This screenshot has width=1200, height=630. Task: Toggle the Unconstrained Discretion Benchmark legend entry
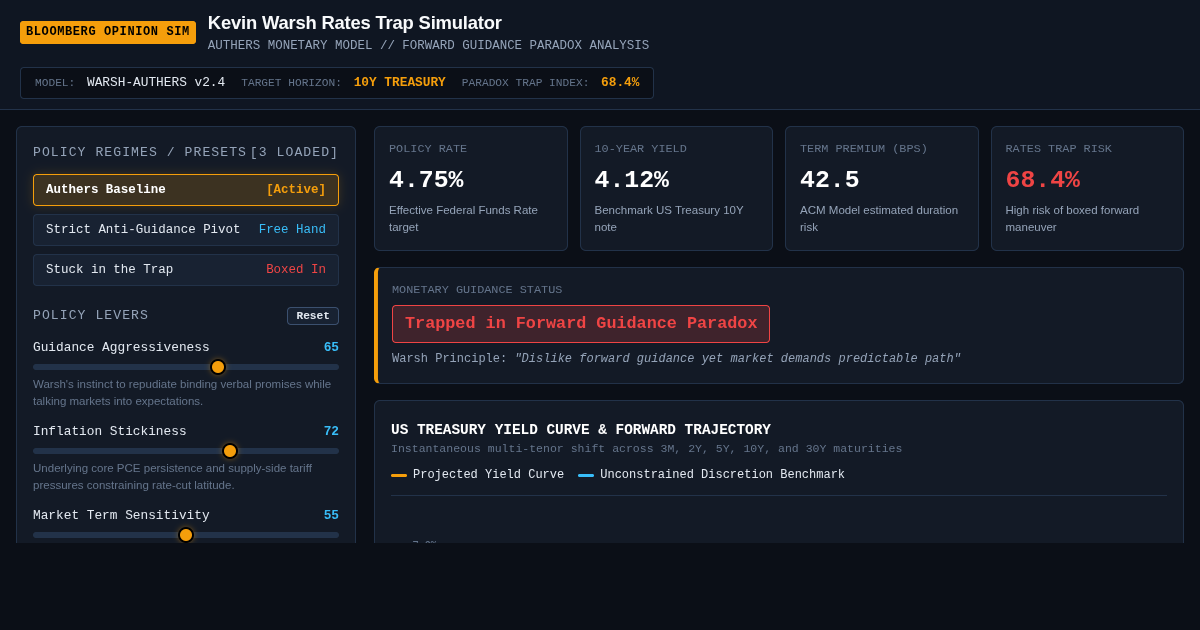click(711, 475)
